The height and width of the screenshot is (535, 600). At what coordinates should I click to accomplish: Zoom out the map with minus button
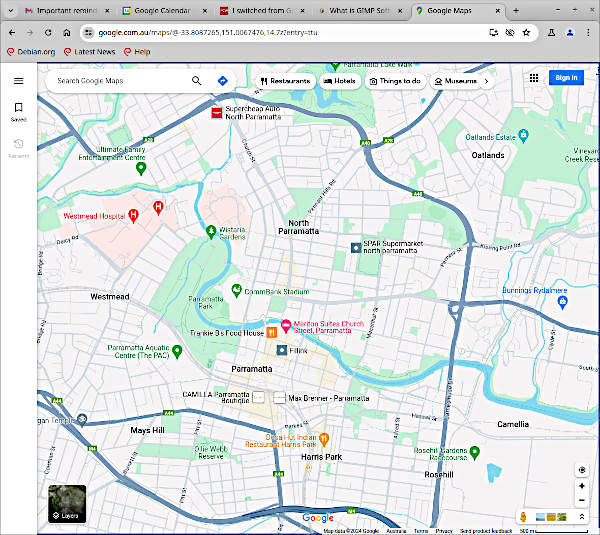coord(581,500)
